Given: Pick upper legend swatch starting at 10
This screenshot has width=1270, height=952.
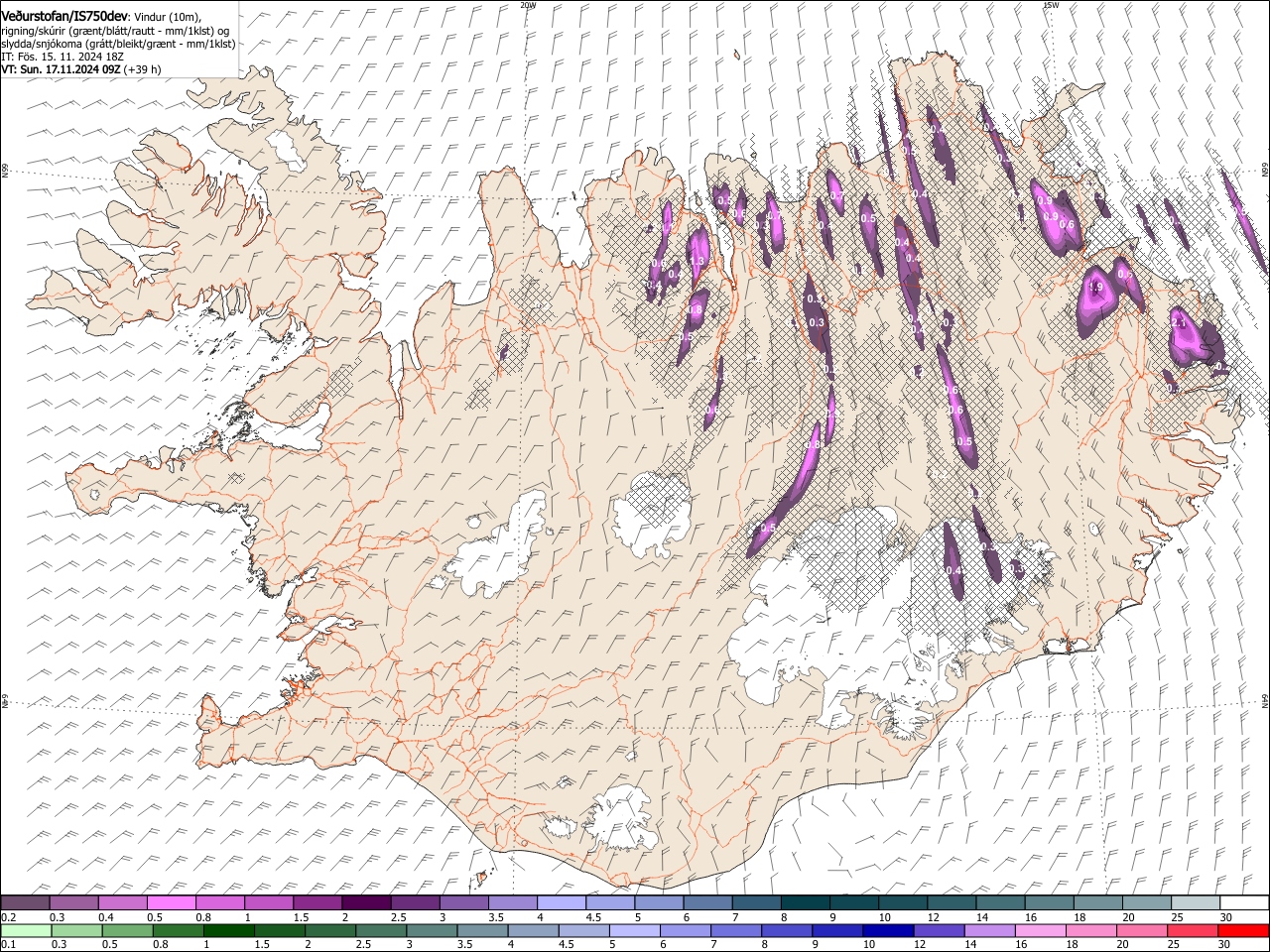Looking at the screenshot, I should 902,903.
